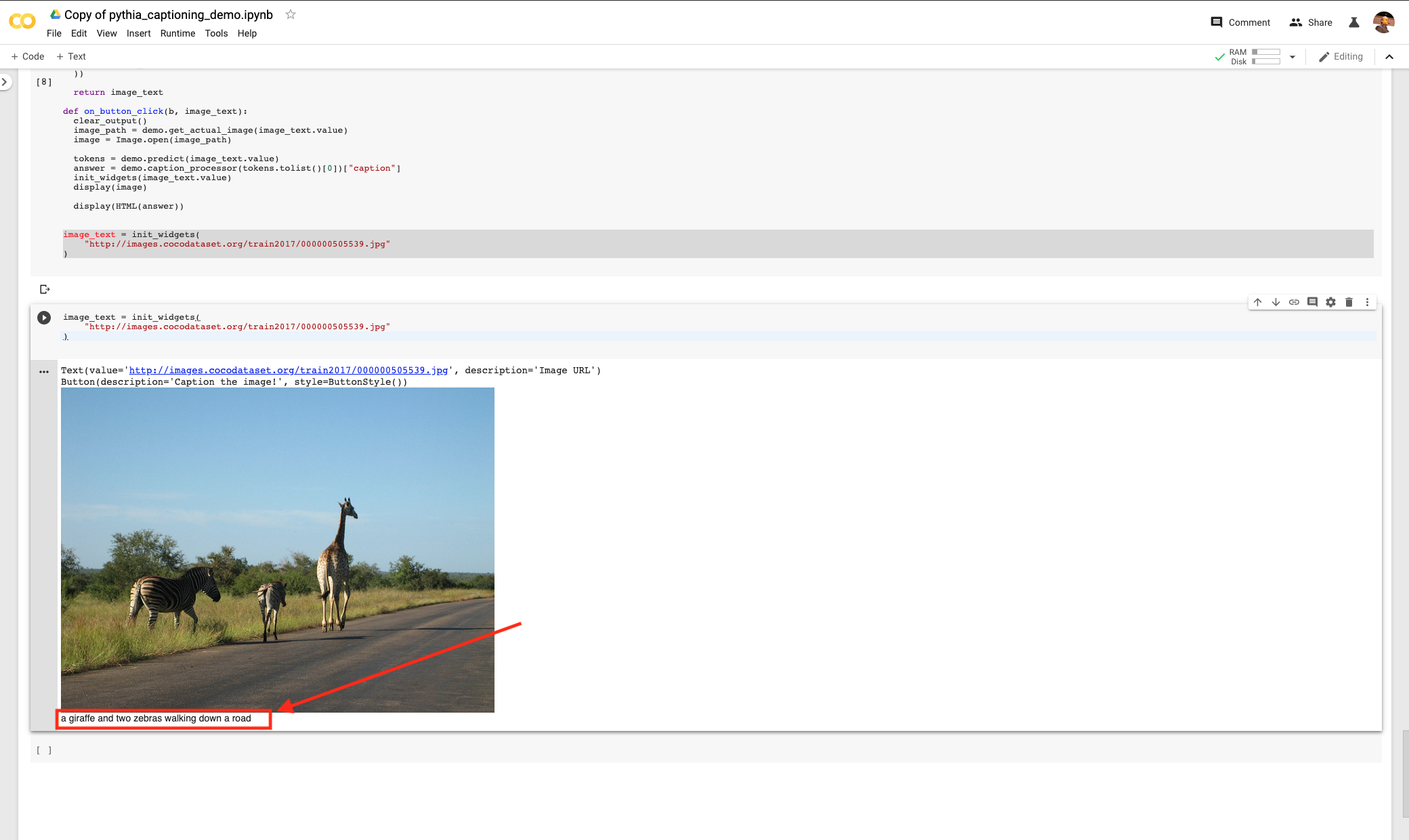1409x840 pixels.
Task: Click the Share button
Action: coord(1311,22)
